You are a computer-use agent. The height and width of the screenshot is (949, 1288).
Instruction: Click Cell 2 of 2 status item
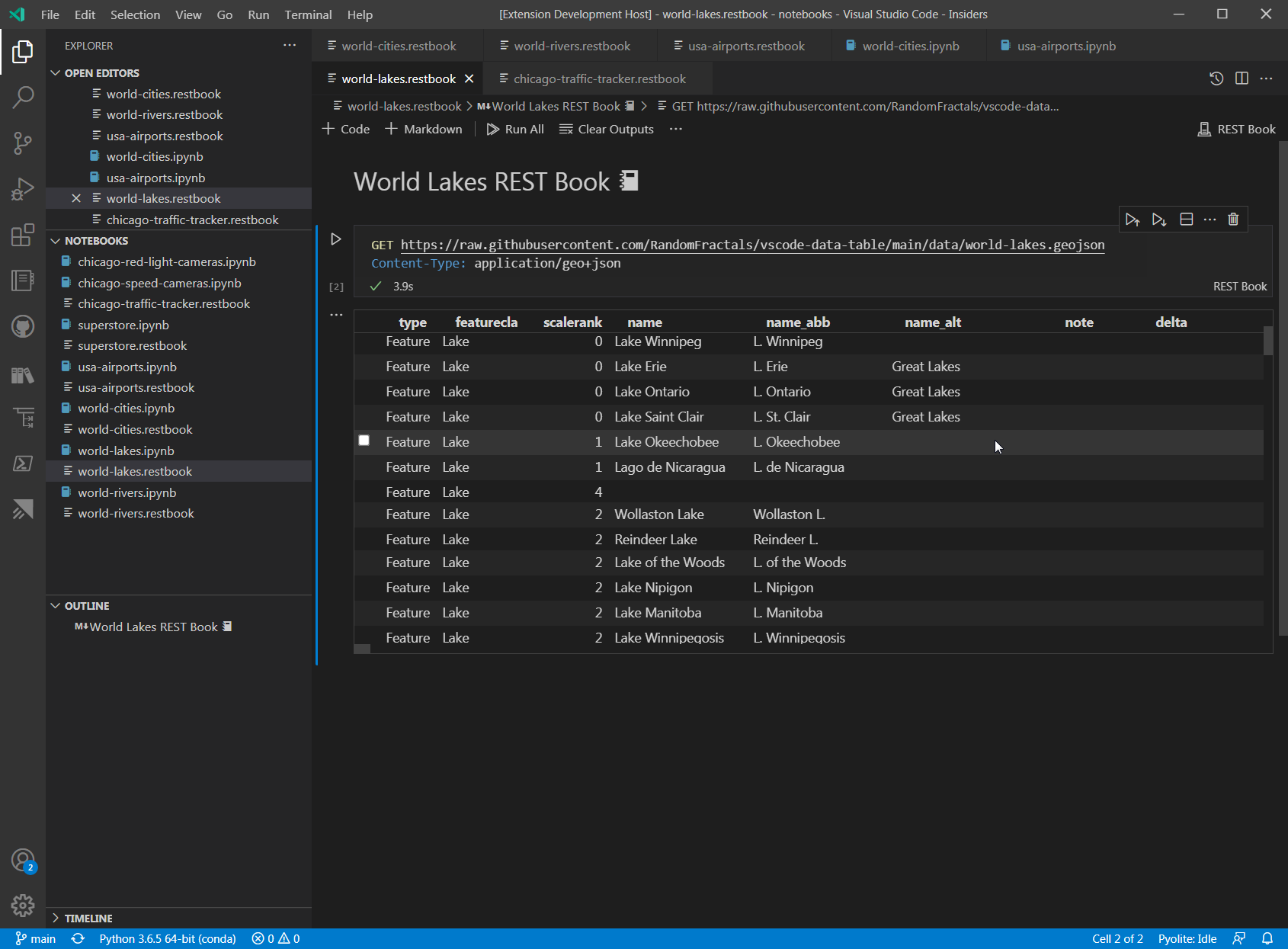[x=1117, y=938]
